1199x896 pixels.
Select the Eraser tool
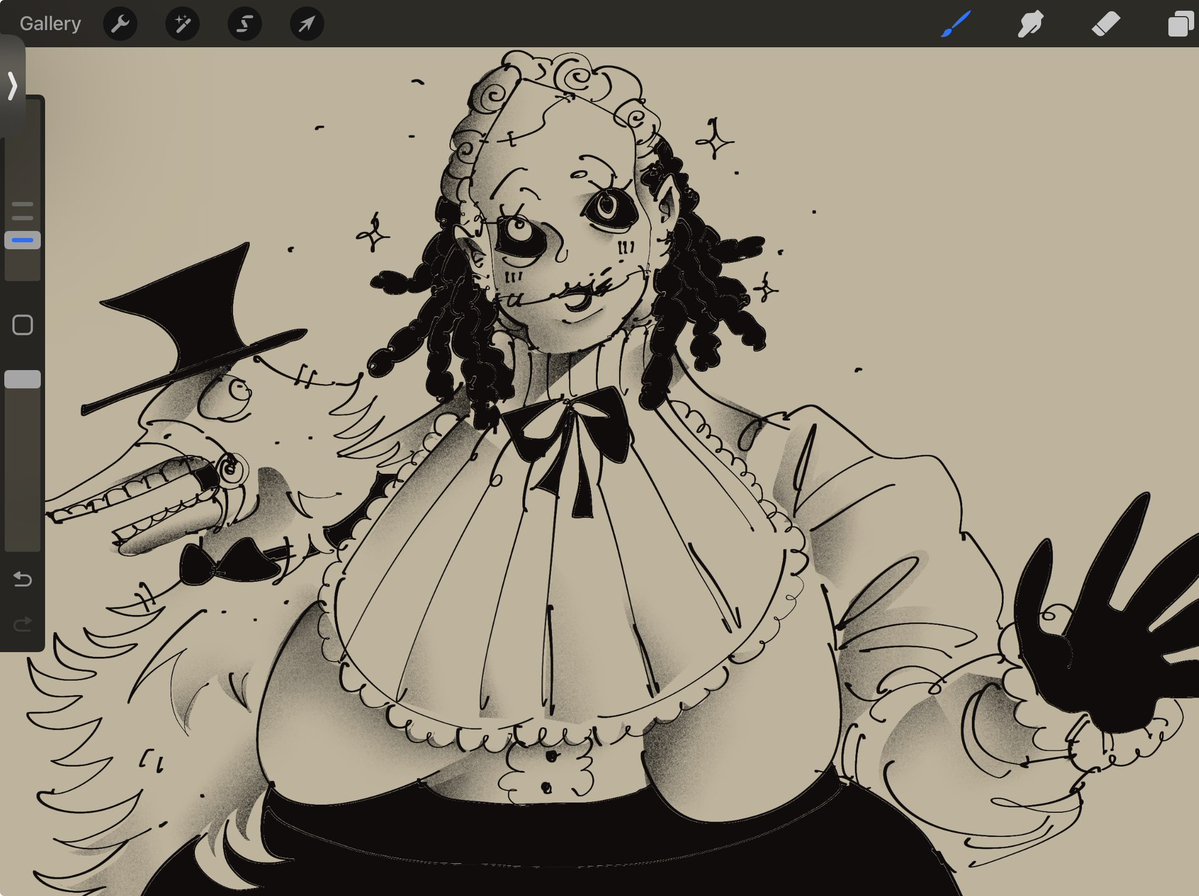[1106, 24]
